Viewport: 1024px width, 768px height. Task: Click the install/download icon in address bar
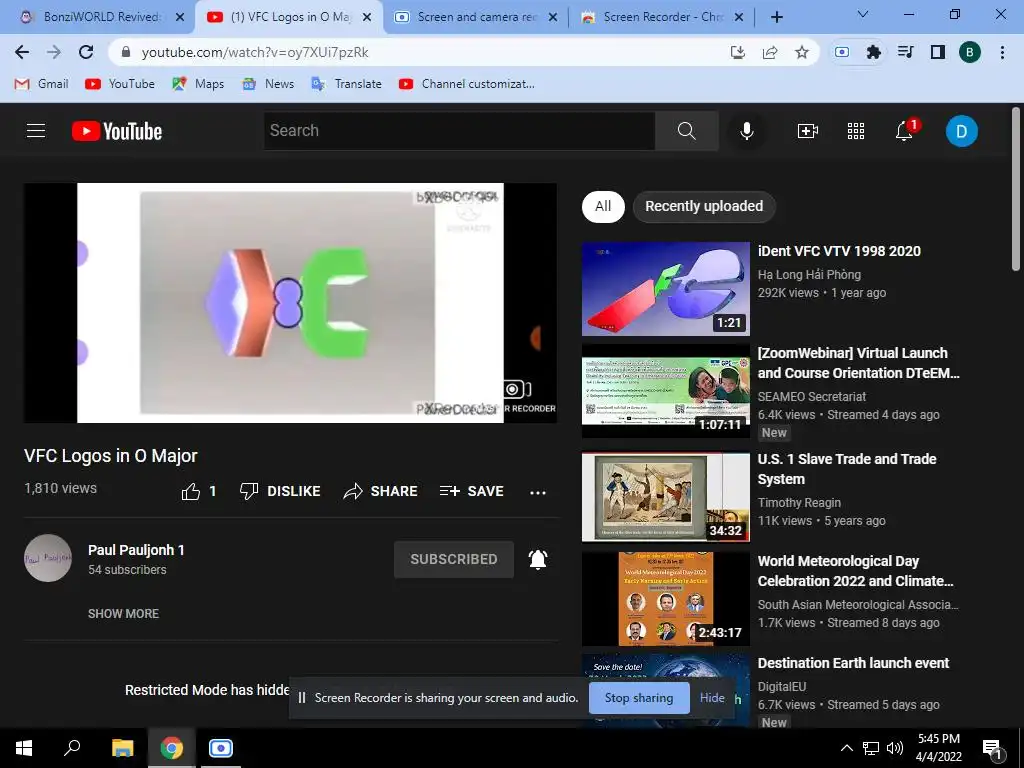pyautogui.click(x=738, y=52)
